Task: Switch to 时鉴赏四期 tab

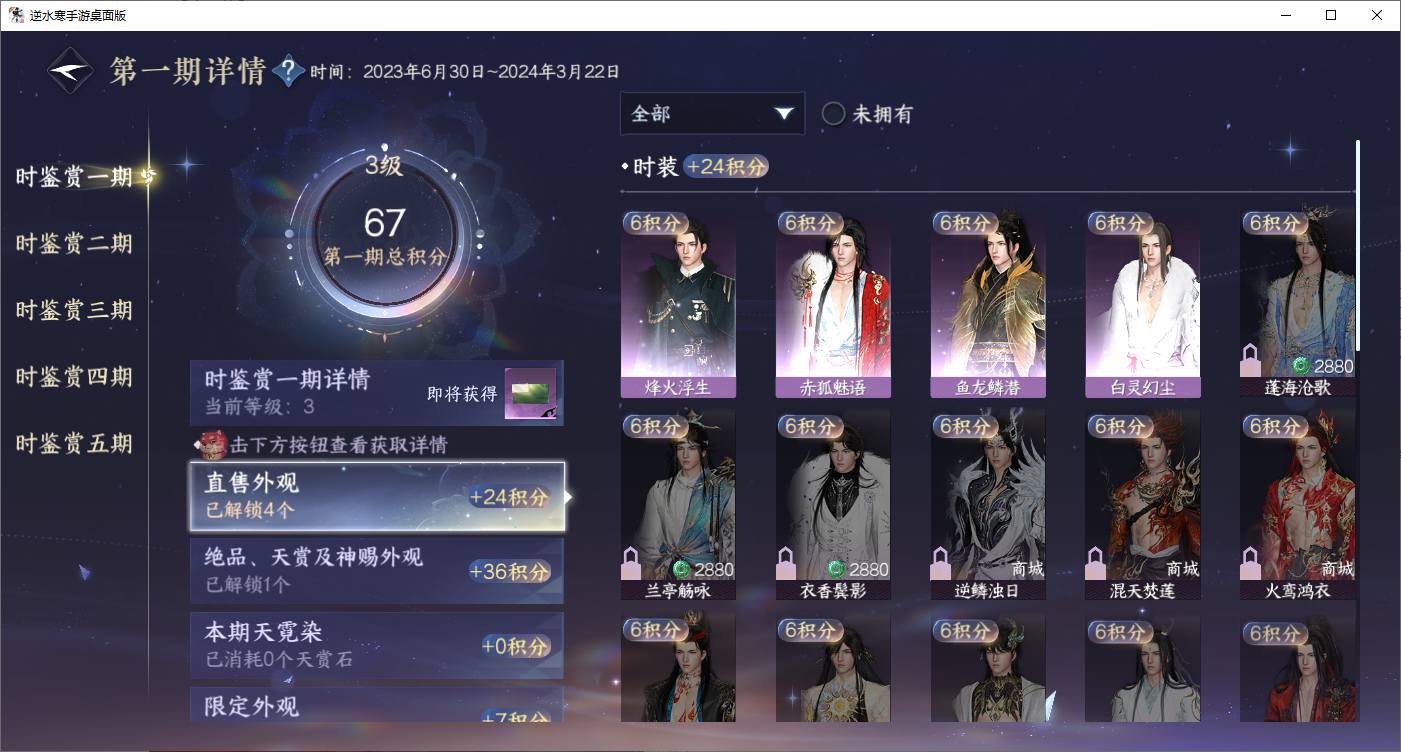Action: 74,377
